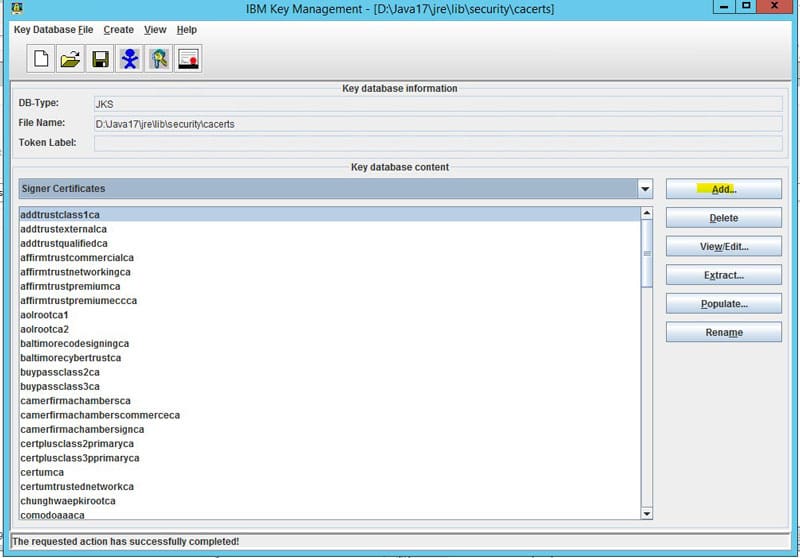Select affirmtrustpremiumeccca certificate
Viewport: 800px width, 558px height.
[330, 300]
